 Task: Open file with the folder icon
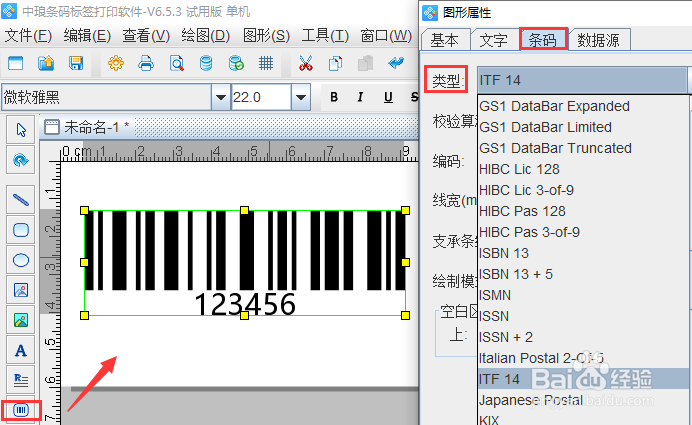tap(46, 63)
